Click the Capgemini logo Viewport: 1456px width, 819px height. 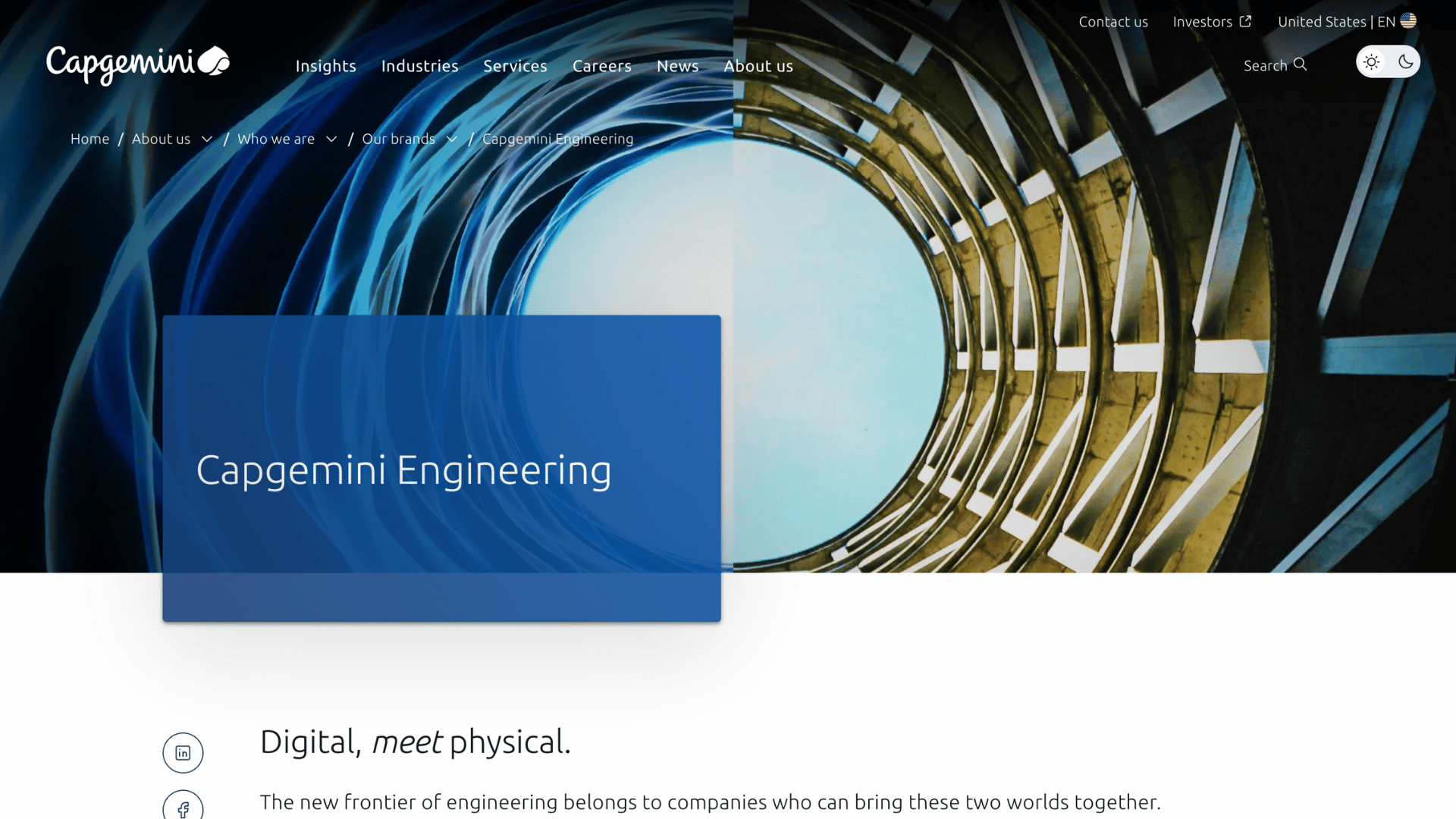(138, 64)
